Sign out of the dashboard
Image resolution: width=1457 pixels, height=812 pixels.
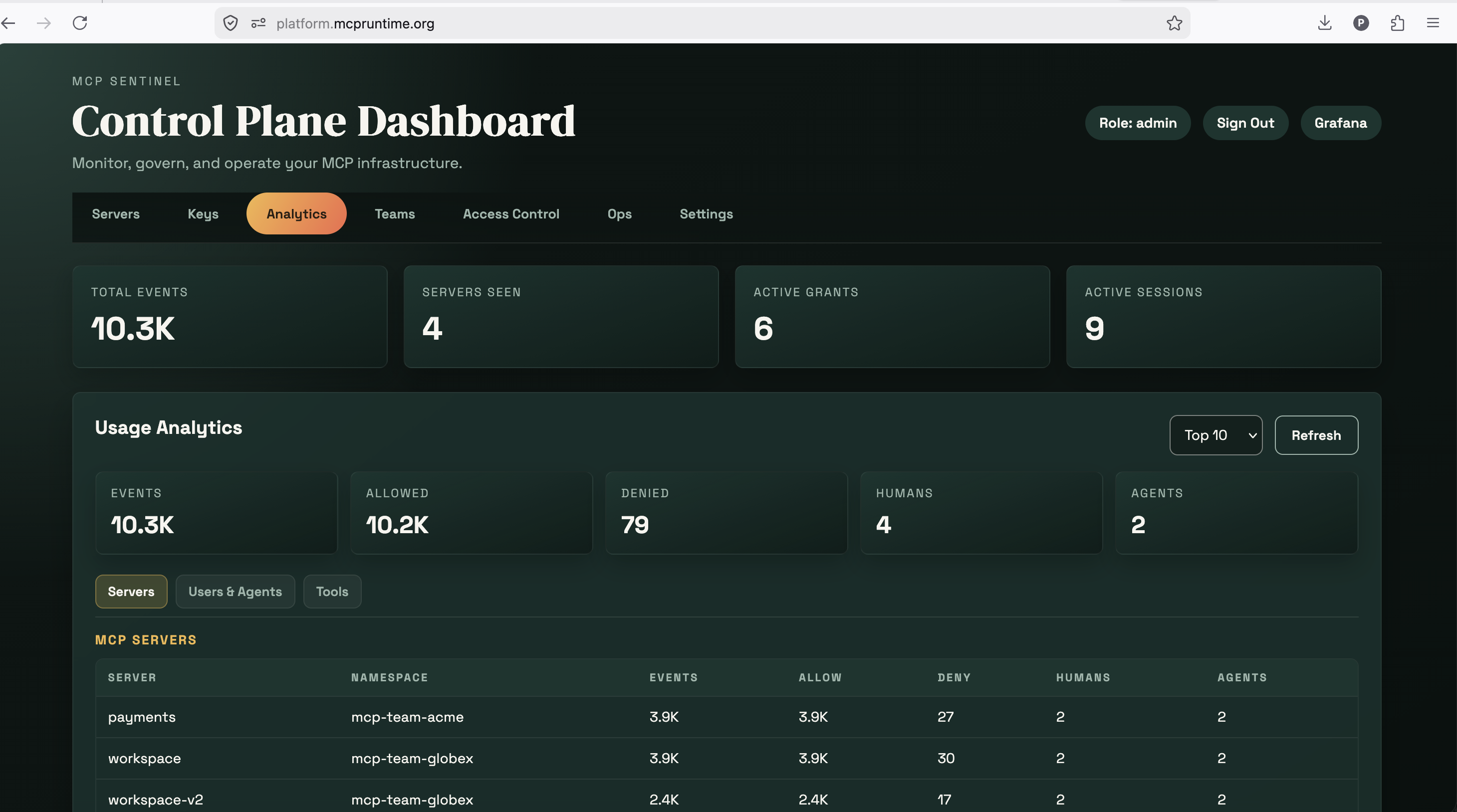[x=1245, y=123]
